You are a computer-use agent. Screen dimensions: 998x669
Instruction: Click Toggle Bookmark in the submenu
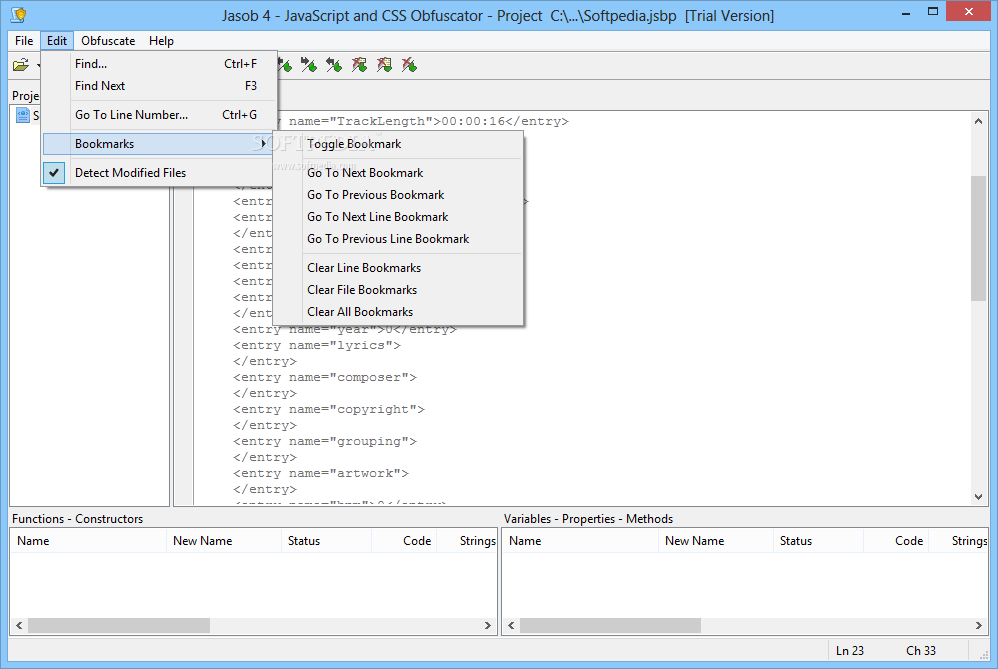click(x=398, y=144)
